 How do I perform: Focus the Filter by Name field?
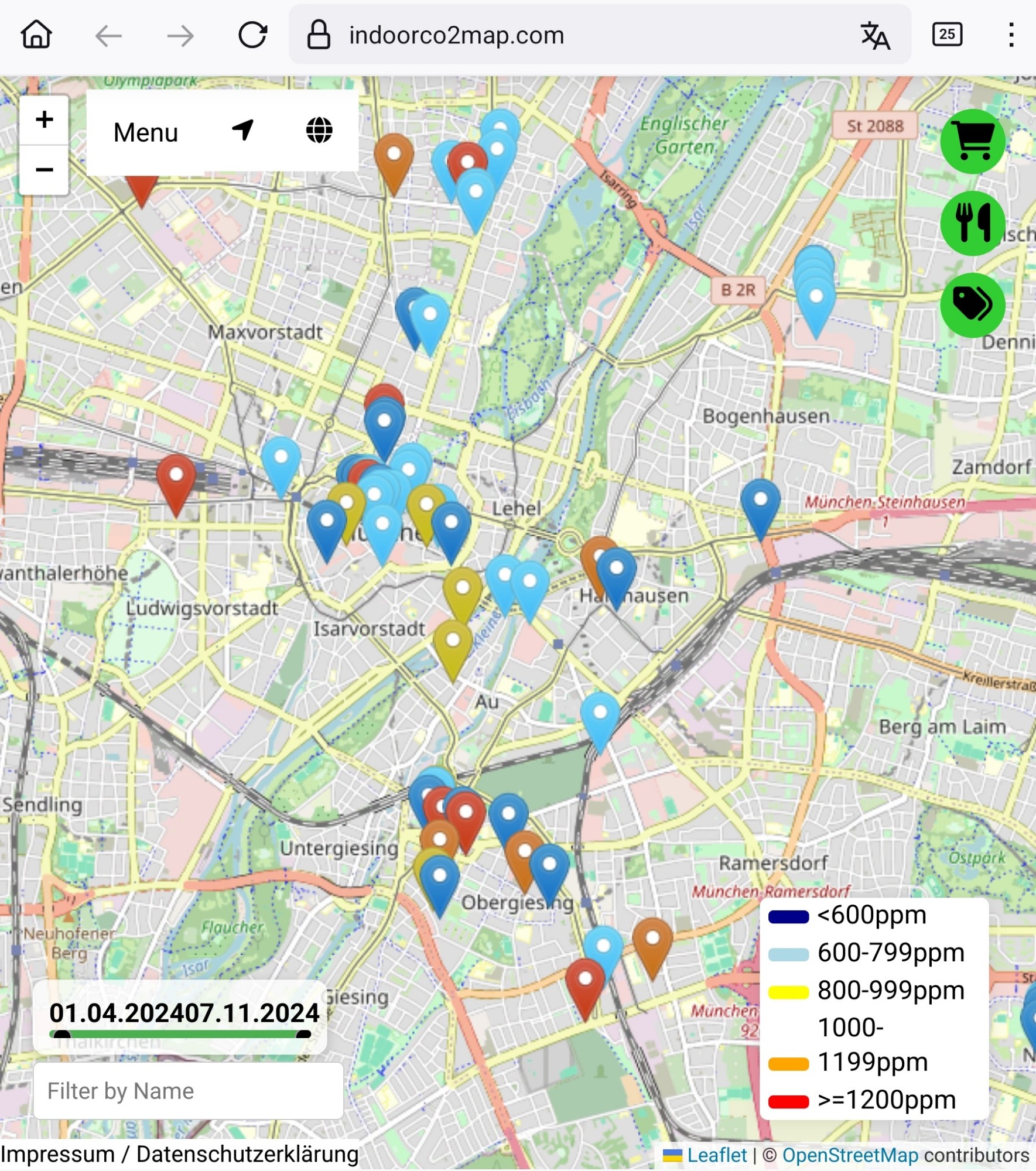pos(188,1091)
